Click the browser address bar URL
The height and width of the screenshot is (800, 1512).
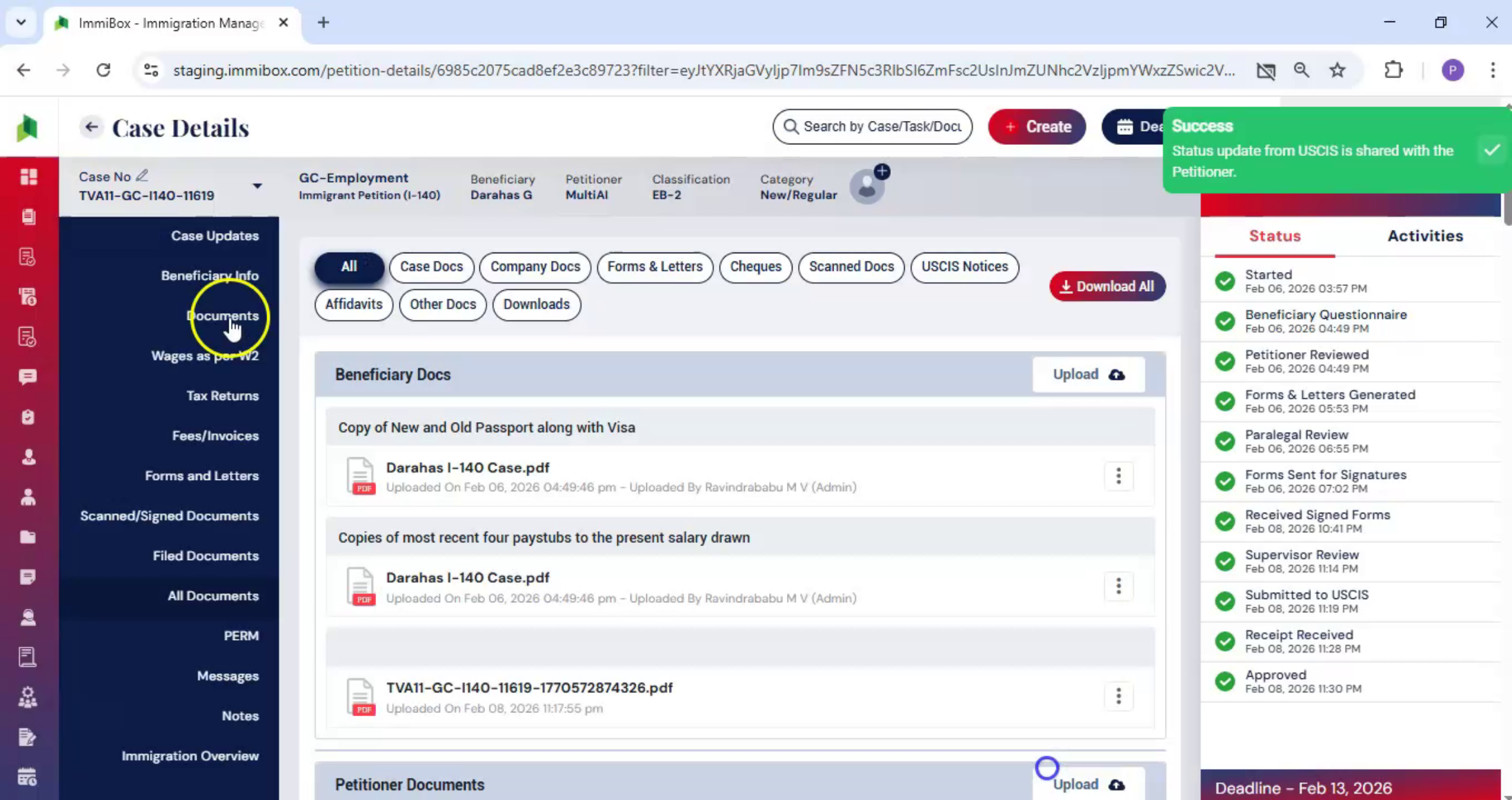pyautogui.click(x=704, y=70)
